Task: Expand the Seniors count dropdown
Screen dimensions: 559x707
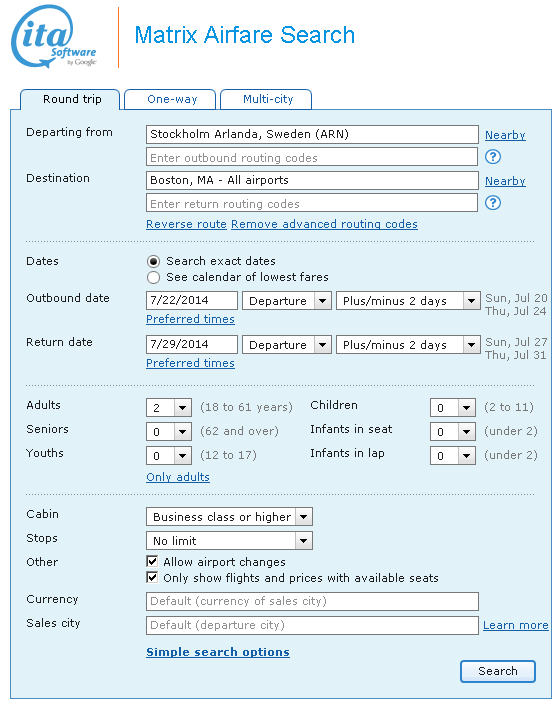Action: point(169,432)
